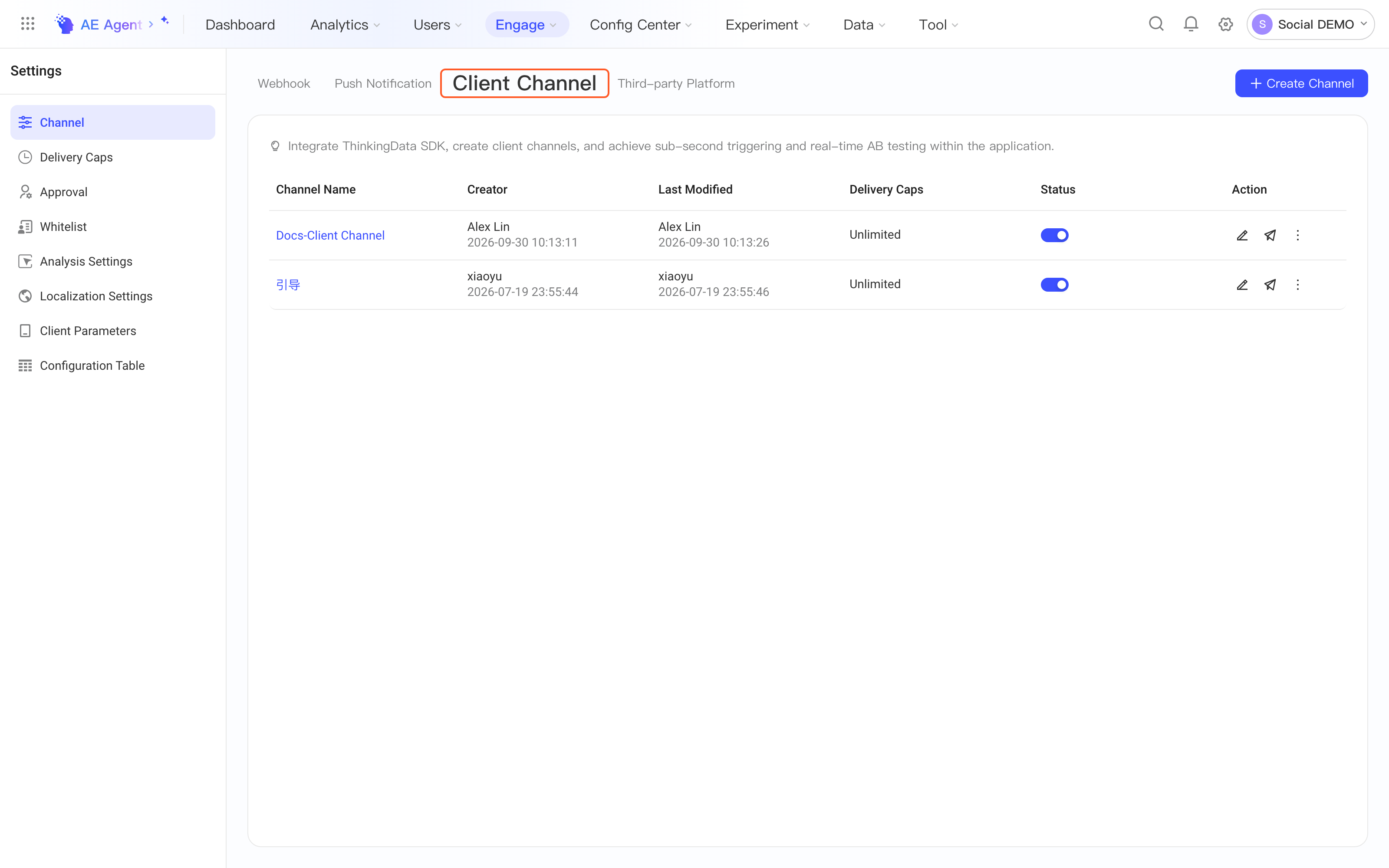This screenshot has width=1389, height=868.
Task: Click the Approval person icon in sidebar
Action: pyautogui.click(x=25, y=192)
